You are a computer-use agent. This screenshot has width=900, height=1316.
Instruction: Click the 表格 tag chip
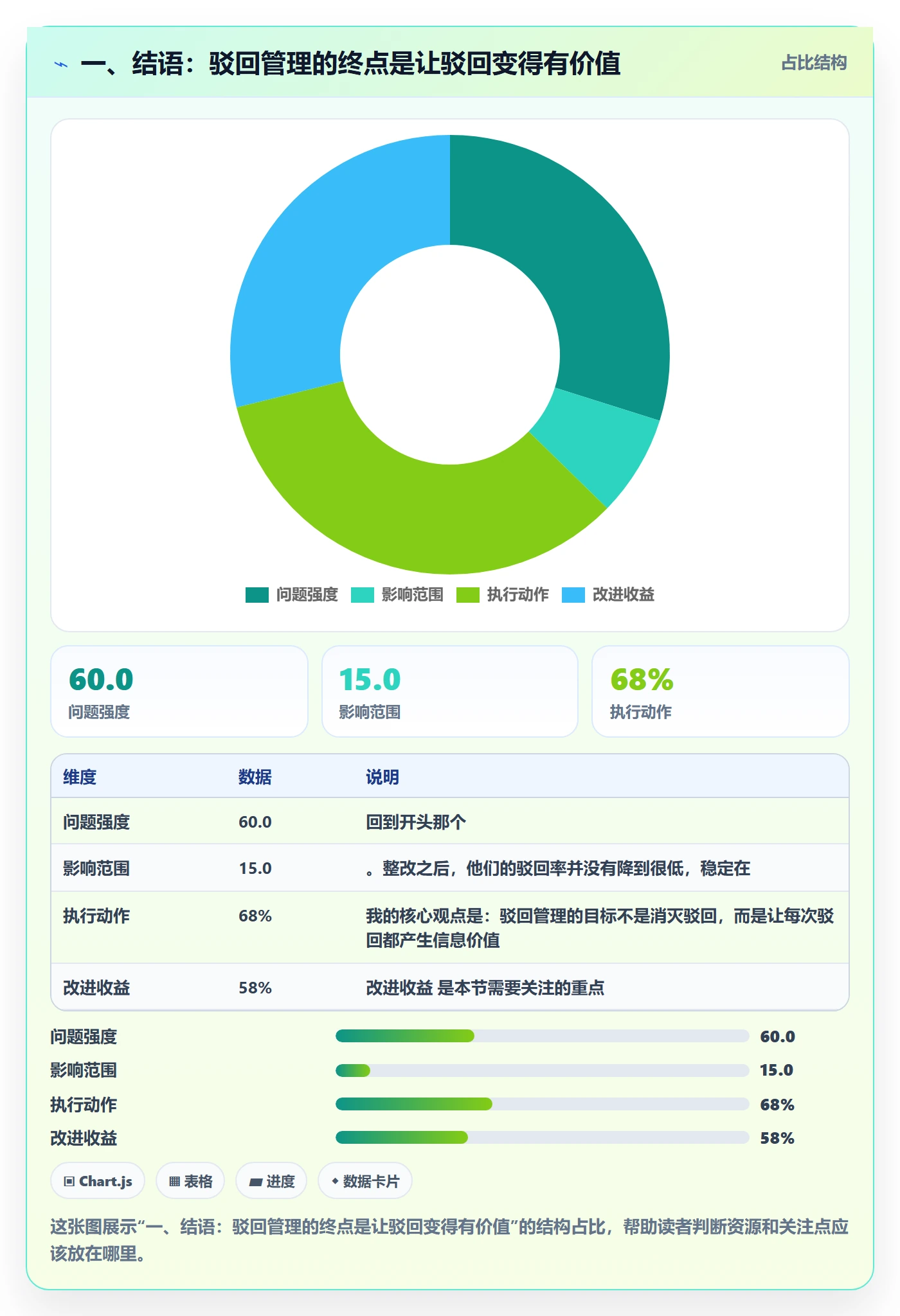pos(190,1181)
